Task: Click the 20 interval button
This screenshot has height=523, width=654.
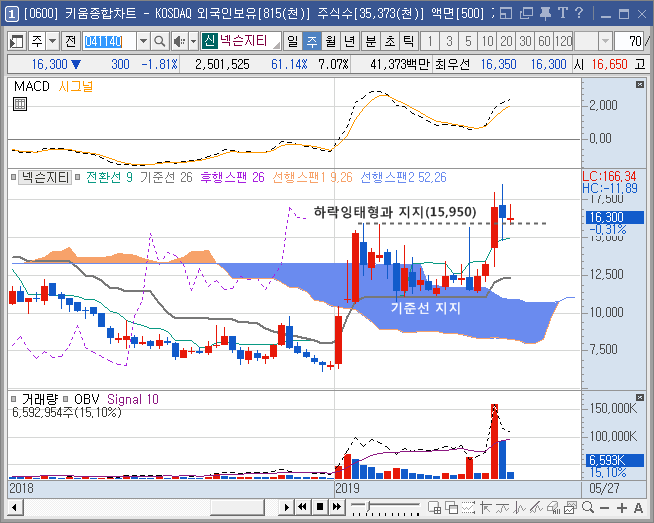Action: click(x=506, y=41)
